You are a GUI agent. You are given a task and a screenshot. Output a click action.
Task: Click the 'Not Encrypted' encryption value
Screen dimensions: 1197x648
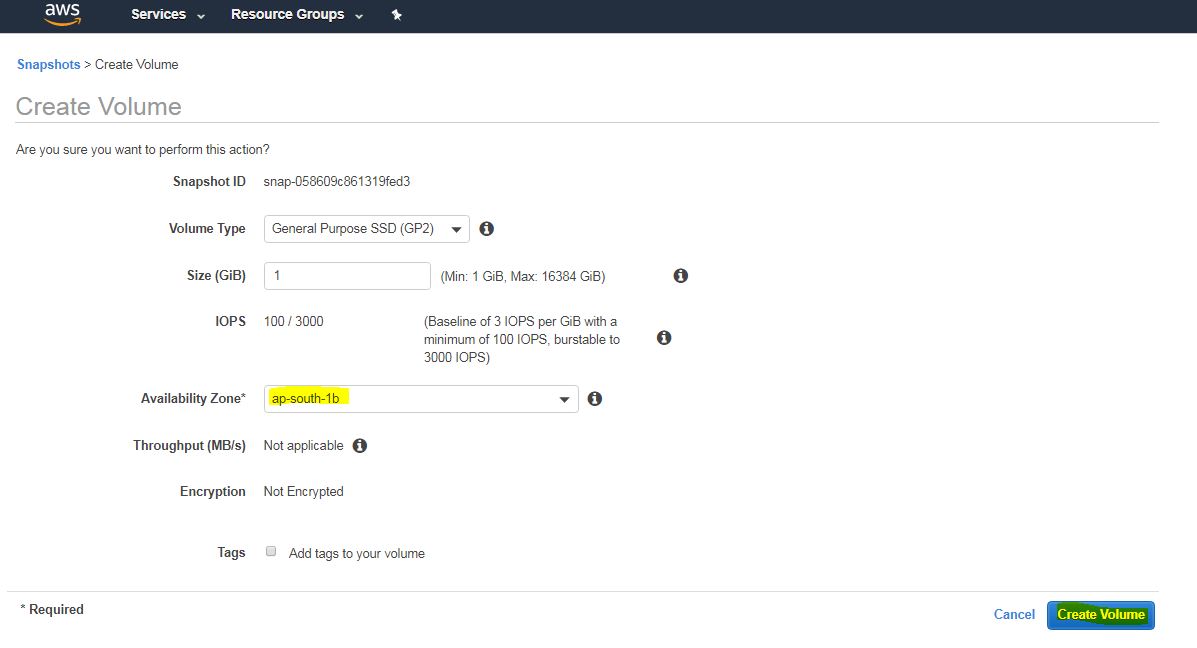coord(303,492)
